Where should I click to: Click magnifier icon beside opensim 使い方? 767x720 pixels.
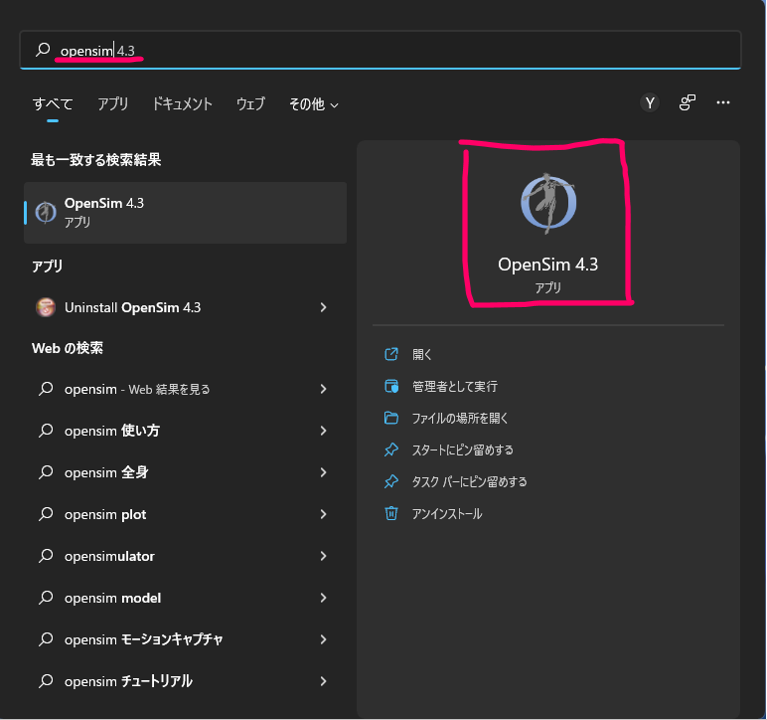tap(46, 430)
